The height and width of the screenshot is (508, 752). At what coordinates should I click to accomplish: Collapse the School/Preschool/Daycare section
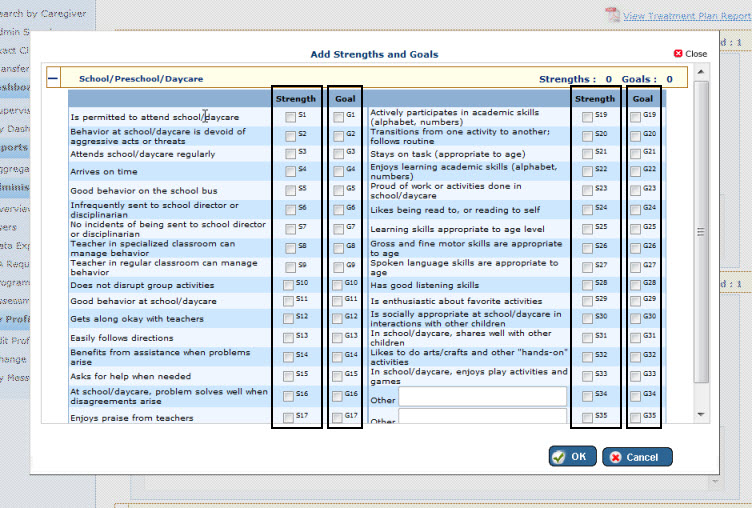point(53,79)
